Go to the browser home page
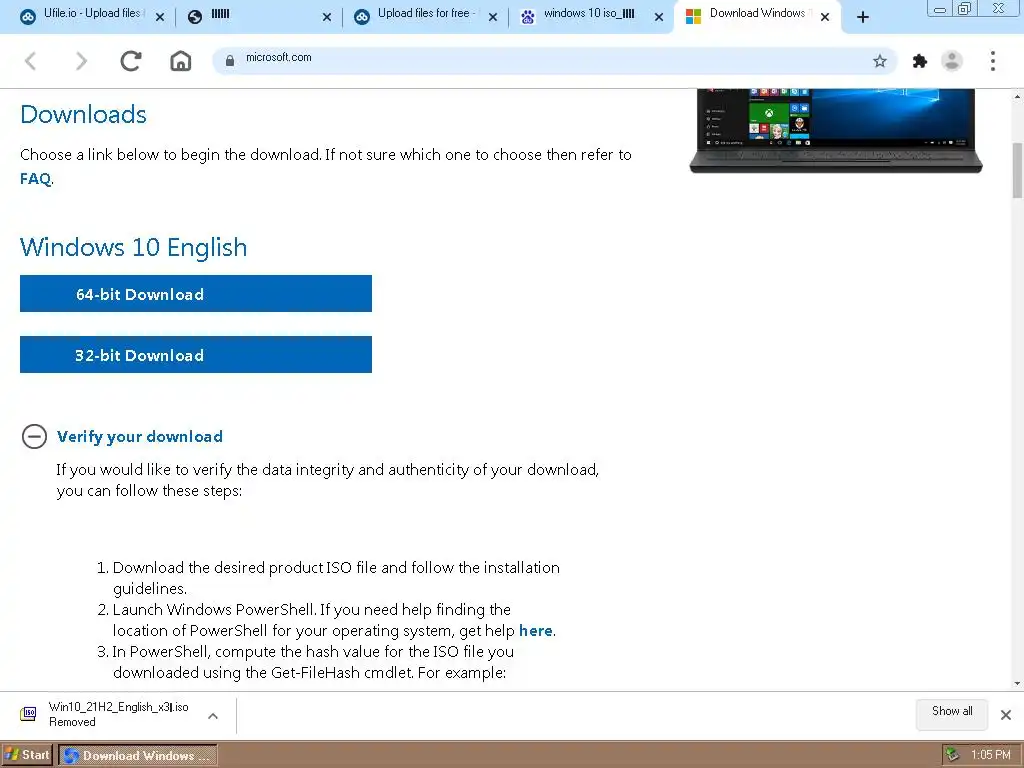This screenshot has height=768, width=1024. [x=181, y=61]
